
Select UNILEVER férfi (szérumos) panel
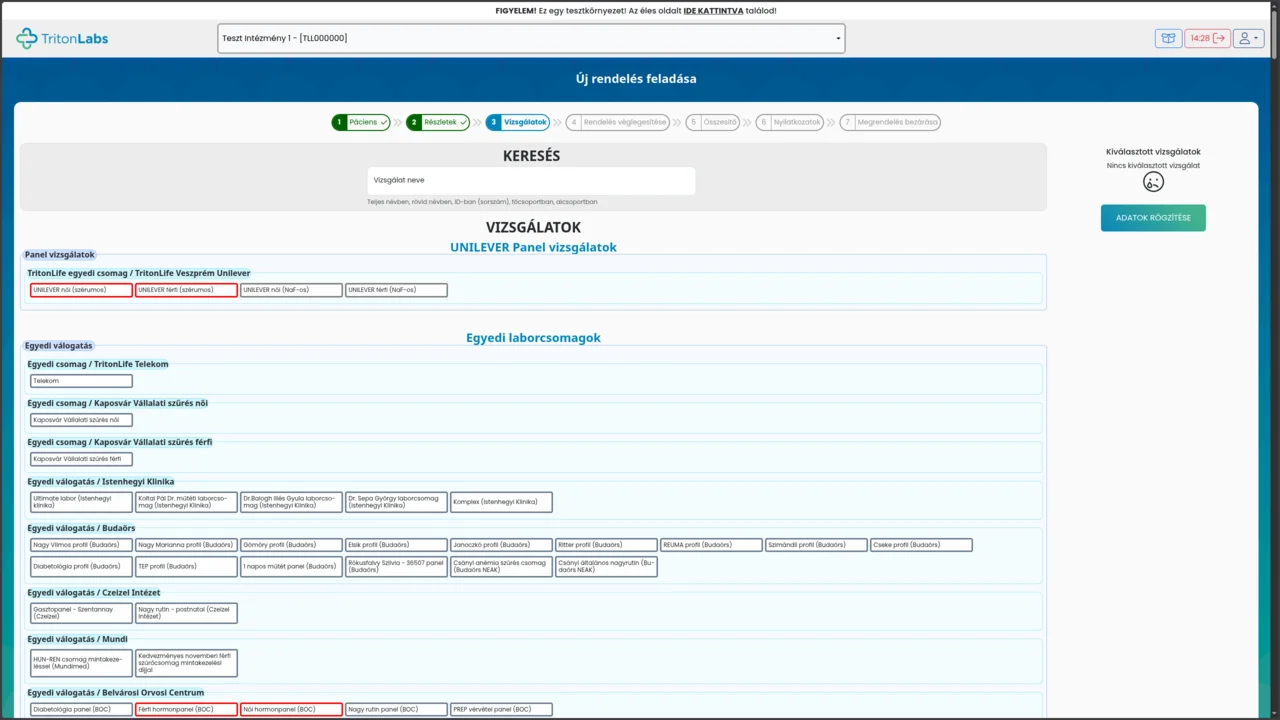(186, 290)
